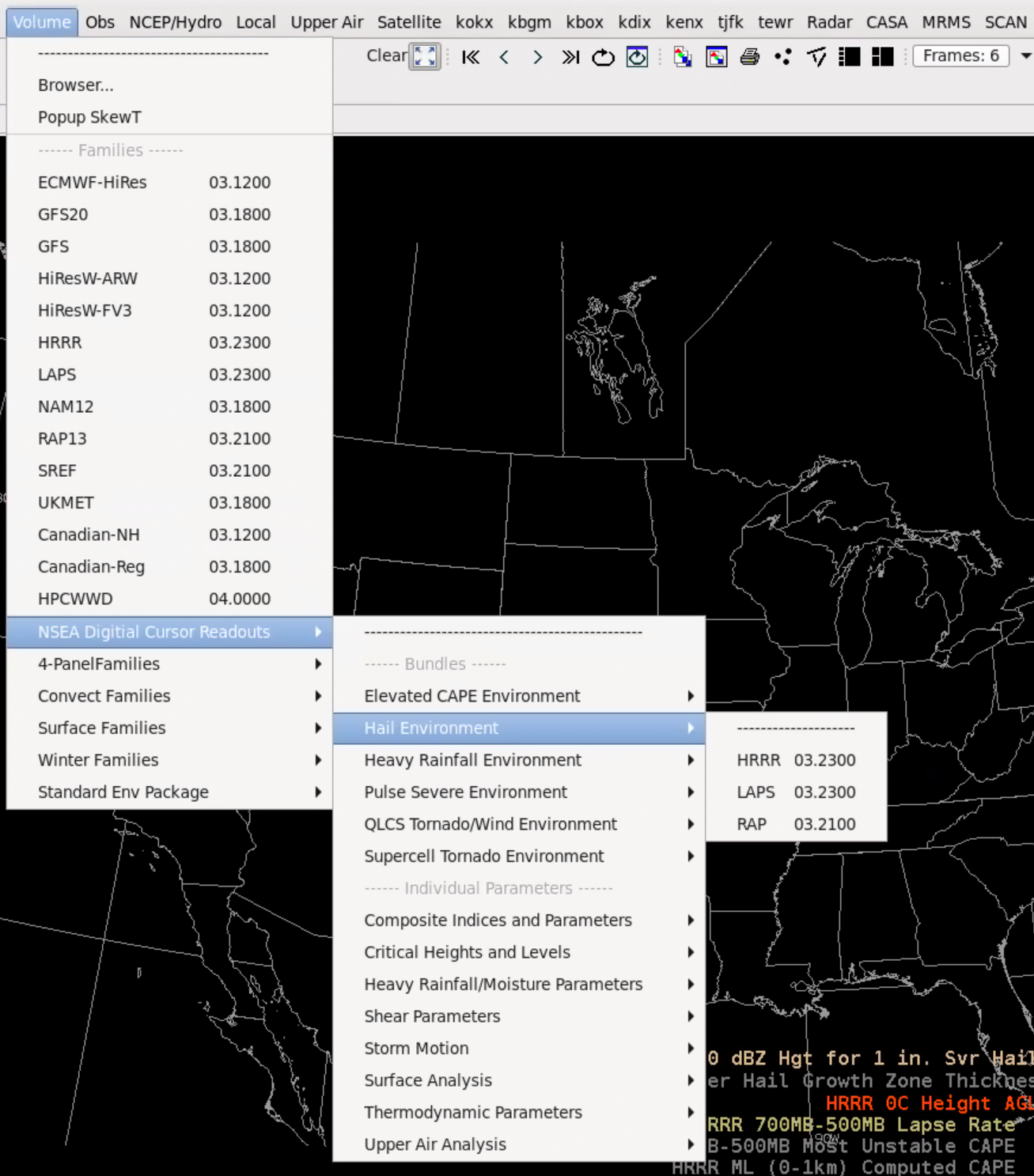
Task: Expand Upper Air Analysis submenu
Action: pos(519,1144)
